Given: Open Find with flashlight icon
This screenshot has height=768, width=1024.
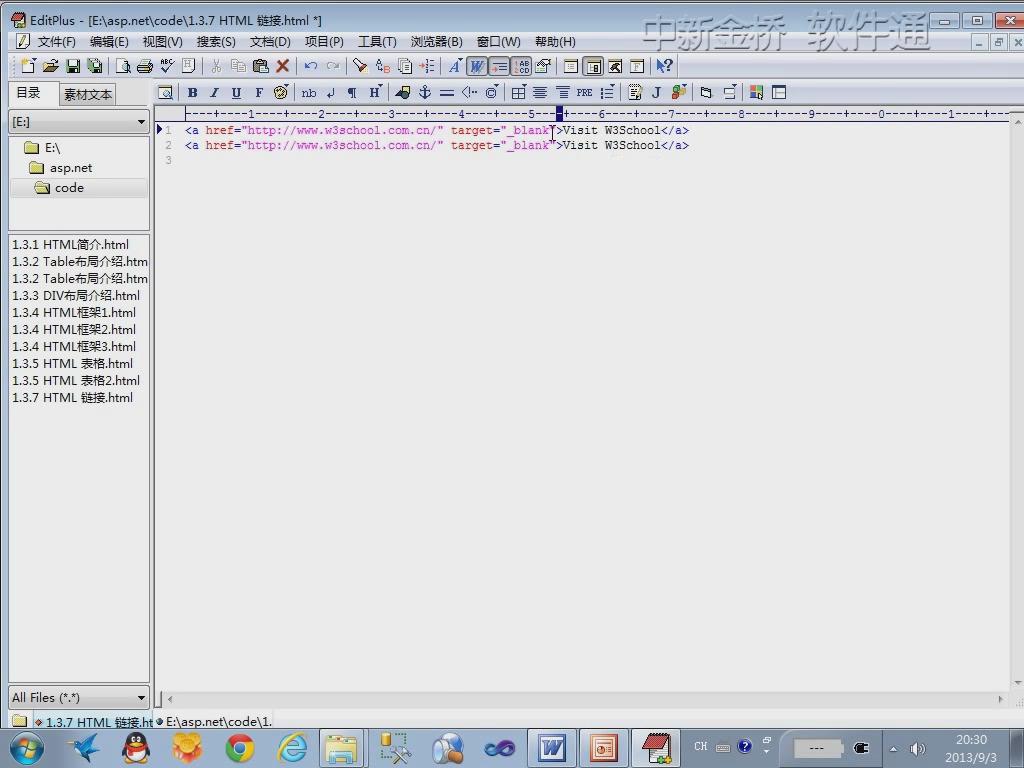Looking at the screenshot, I should (360, 66).
